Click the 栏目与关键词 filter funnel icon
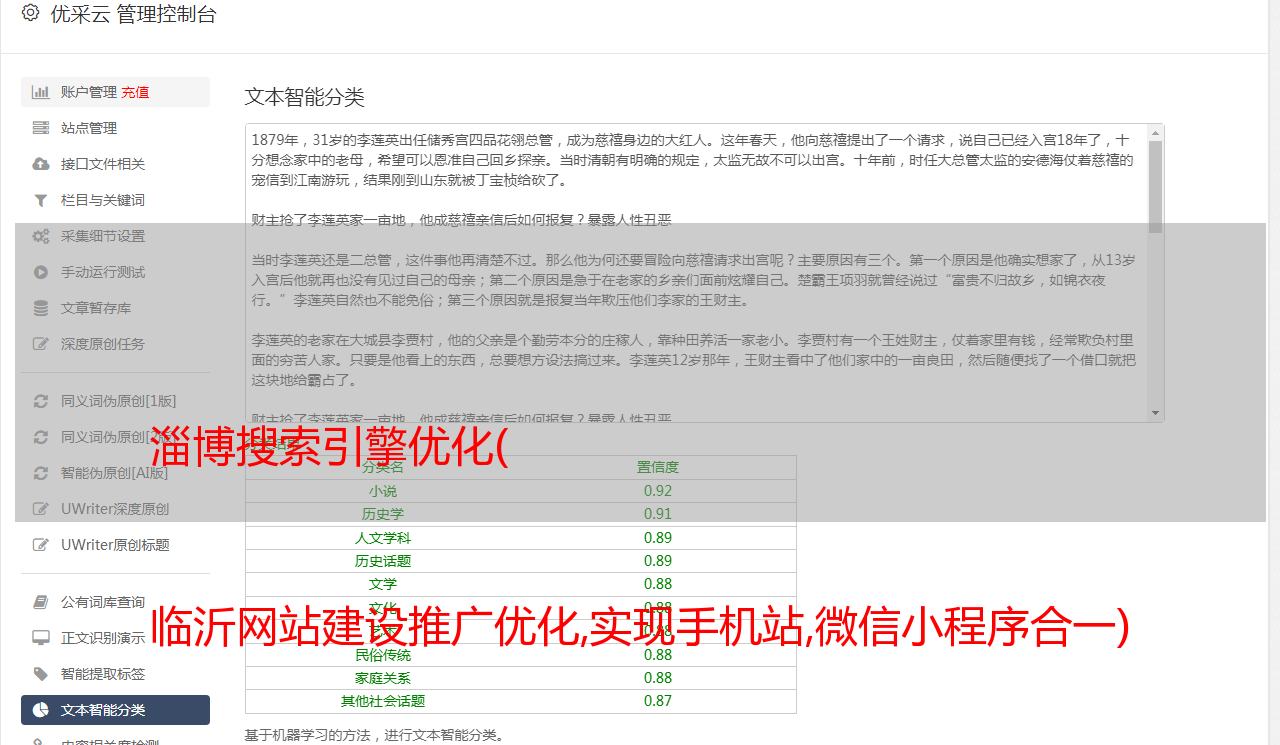Viewport: 1280px width, 745px height. tap(41, 200)
